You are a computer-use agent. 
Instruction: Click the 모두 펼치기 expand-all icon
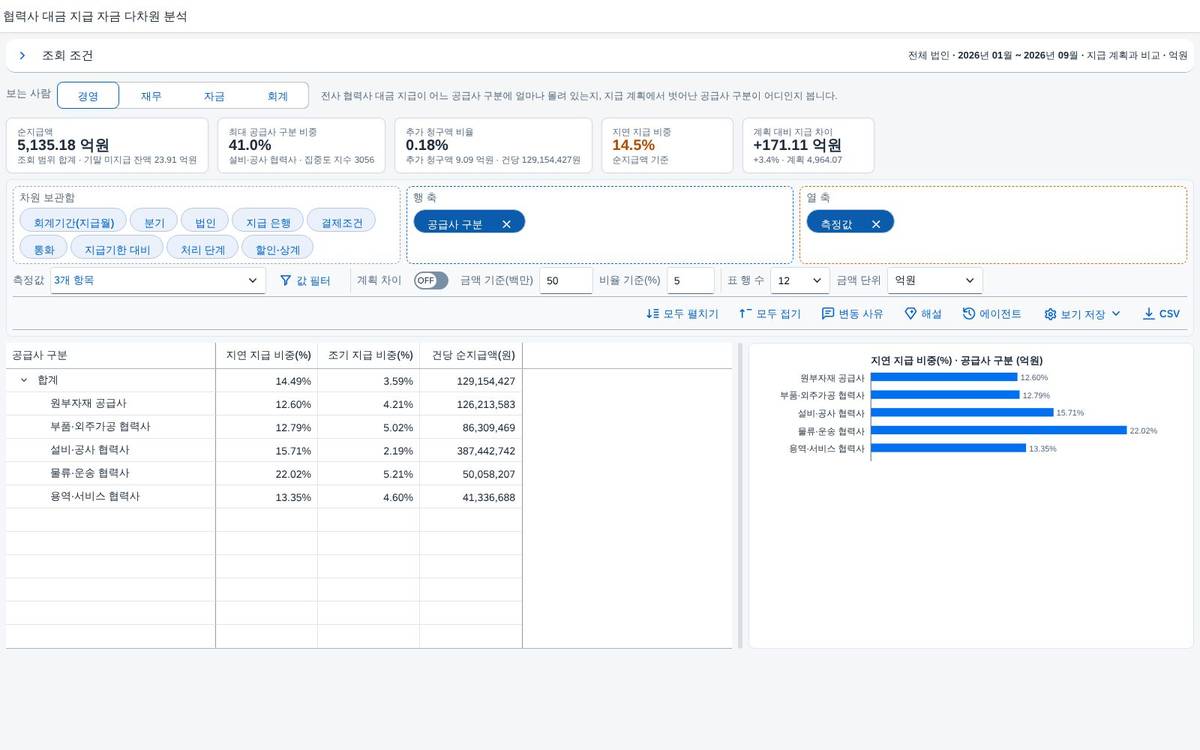pyautogui.click(x=653, y=314)
